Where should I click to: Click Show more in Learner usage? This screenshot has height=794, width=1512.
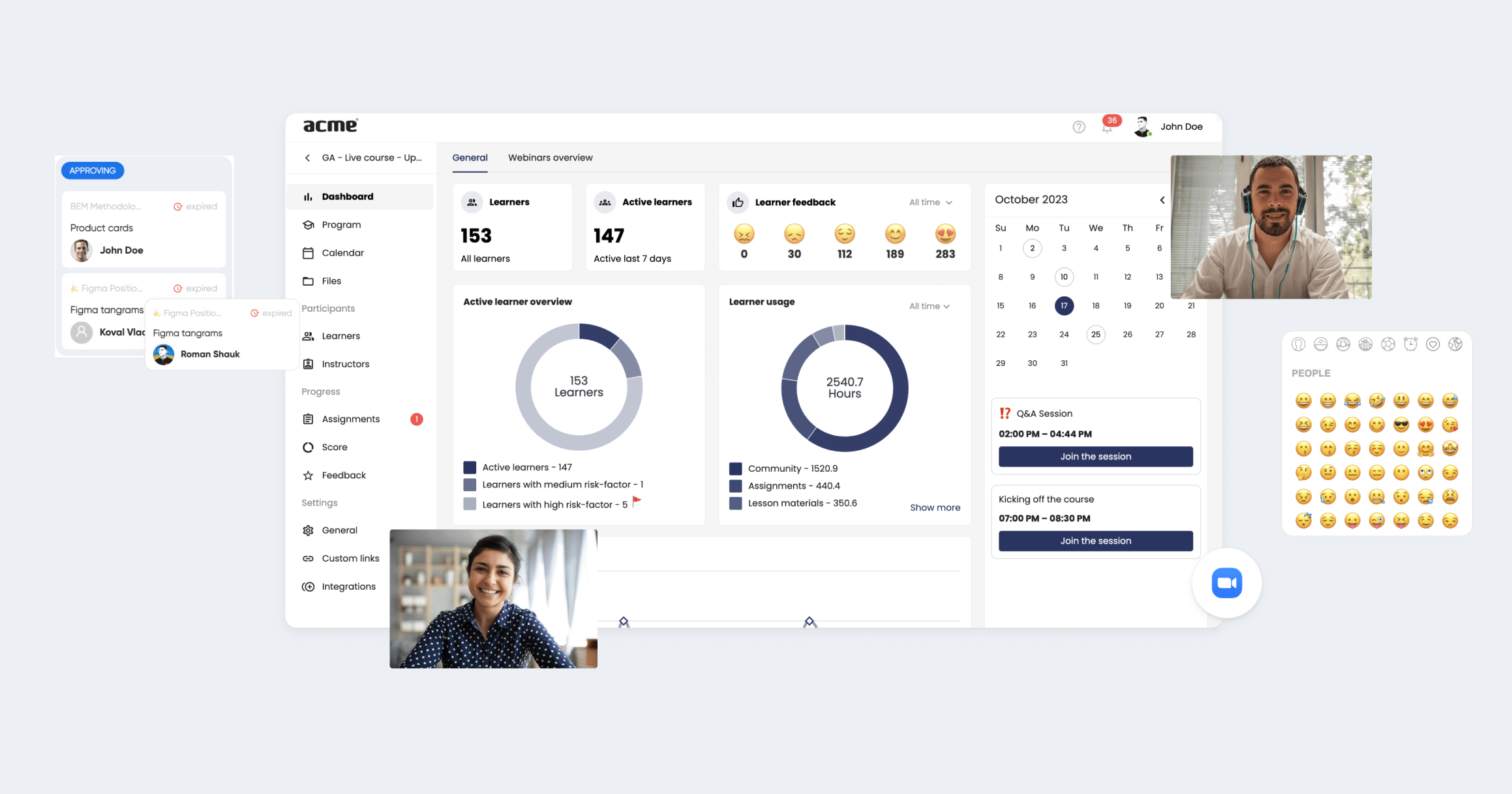(935, 507)
